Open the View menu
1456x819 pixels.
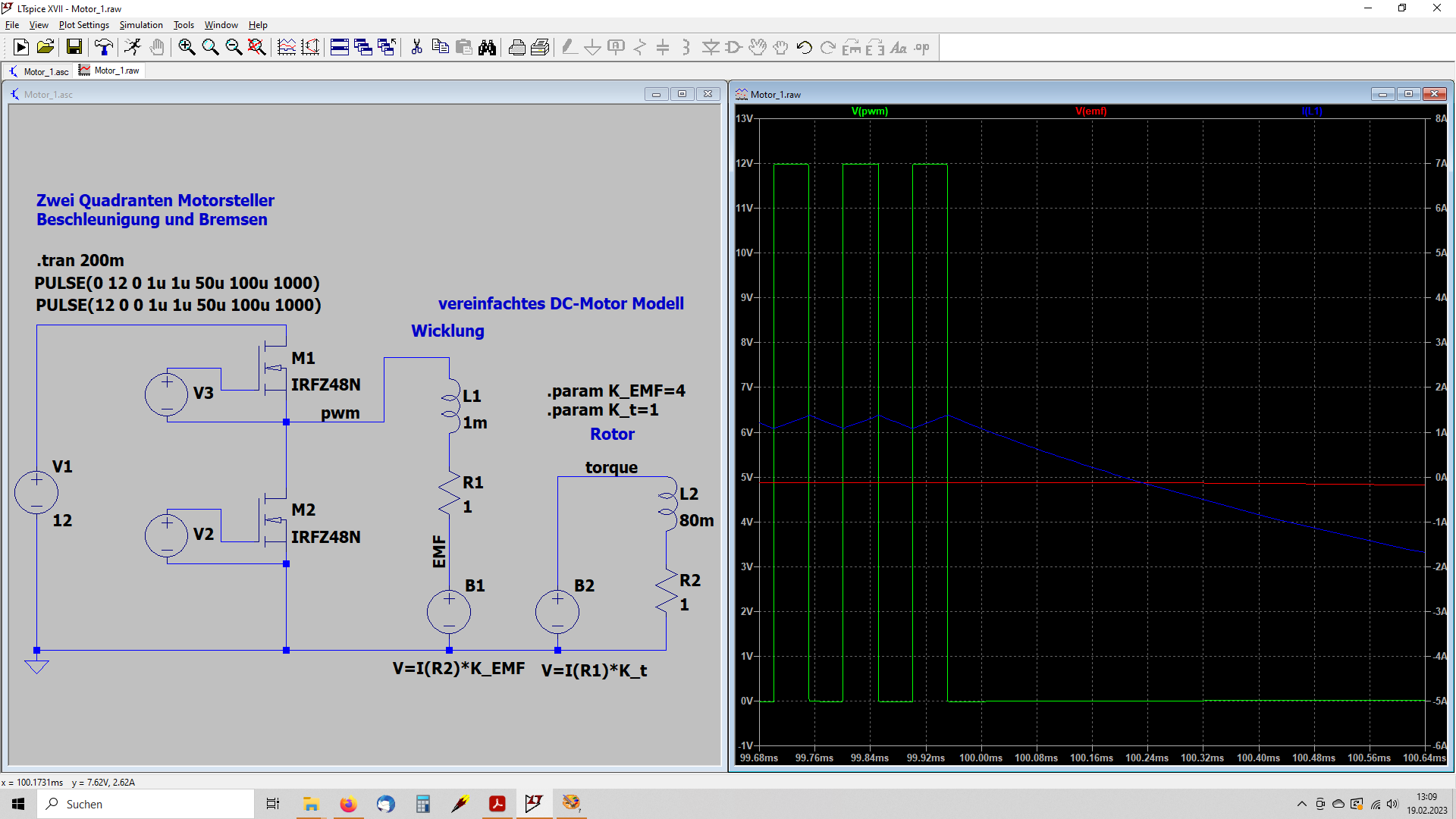point(39,25)
